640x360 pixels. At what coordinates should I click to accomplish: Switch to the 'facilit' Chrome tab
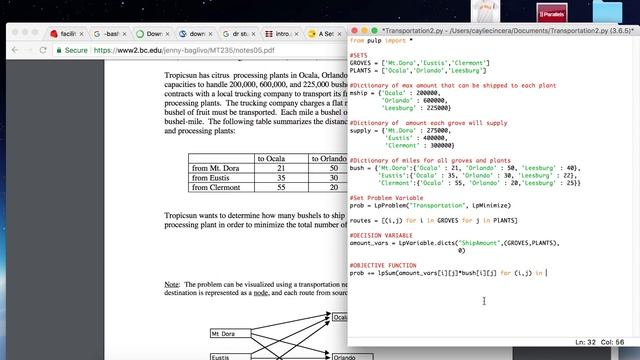coord(67,34)
